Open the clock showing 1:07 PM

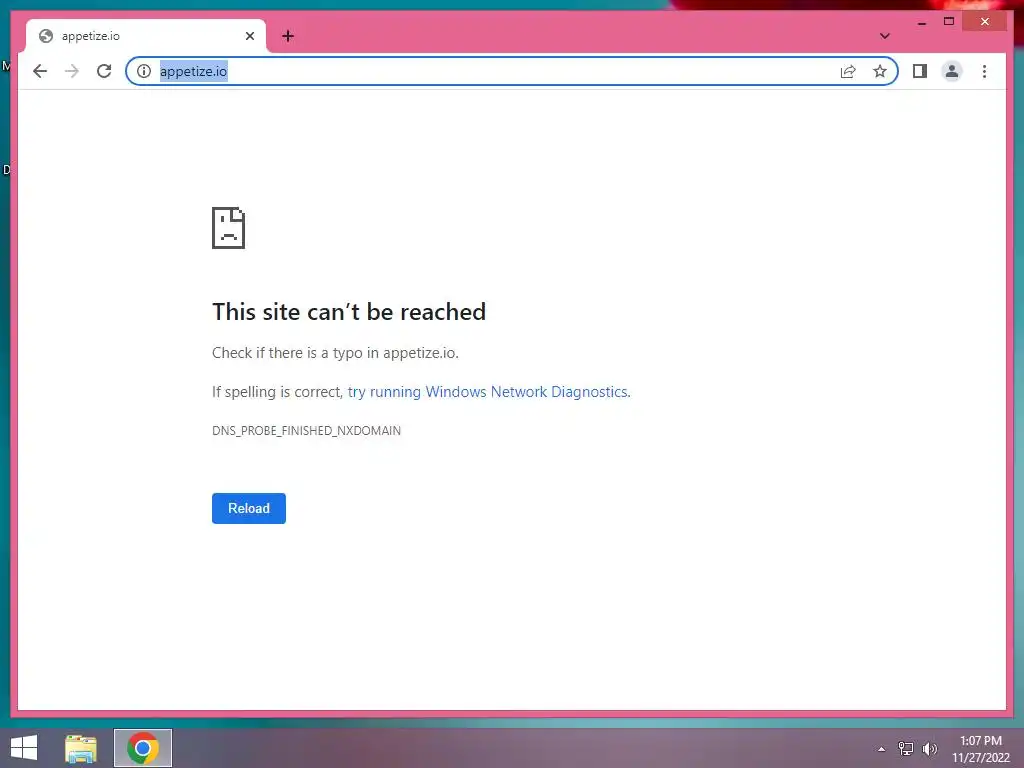pos(981,749)
